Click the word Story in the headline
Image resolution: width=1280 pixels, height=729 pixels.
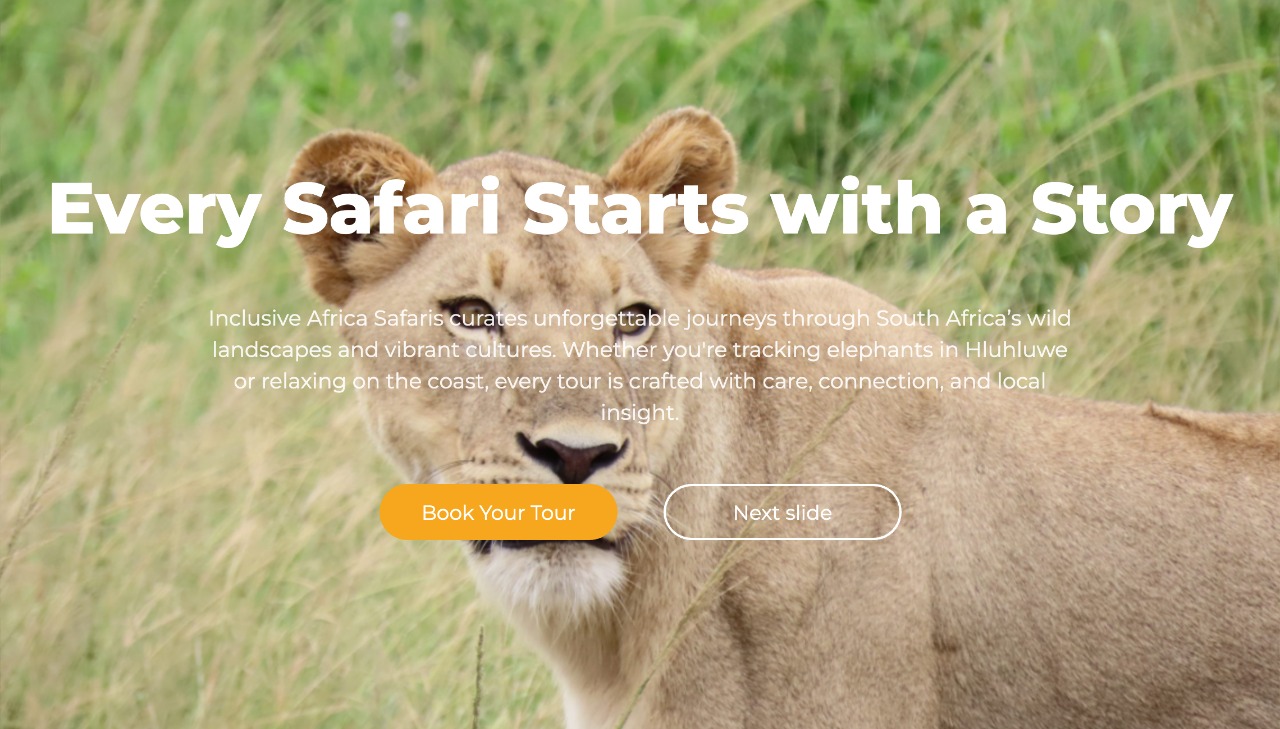tap(1132, 209)
